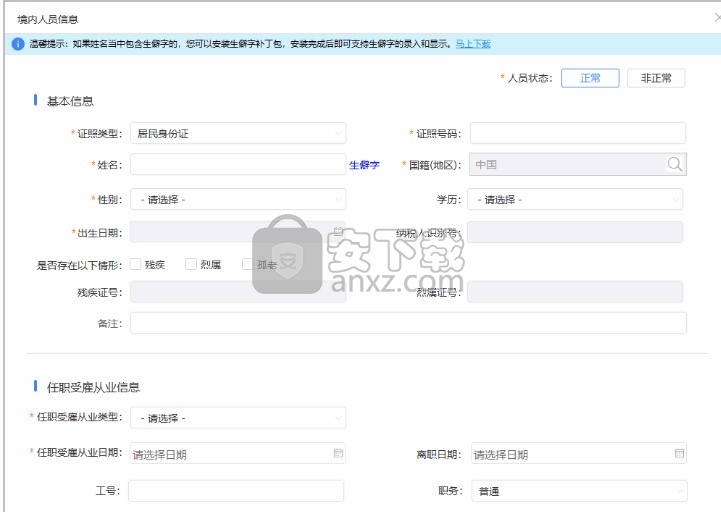721x512 pixels.
Task: Open the 职务 dropdown showing 普通
Action: click(x=579, y=491)
